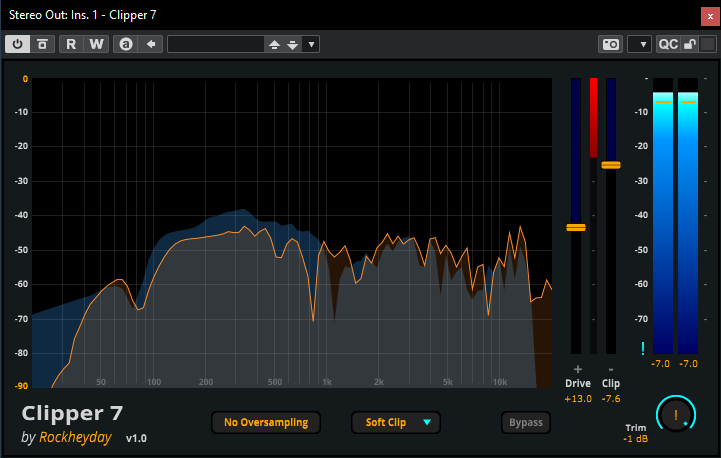This screenshot has height=458, width=721.
Task: Toggle the plugin power activate button
Action: [17, 44]
